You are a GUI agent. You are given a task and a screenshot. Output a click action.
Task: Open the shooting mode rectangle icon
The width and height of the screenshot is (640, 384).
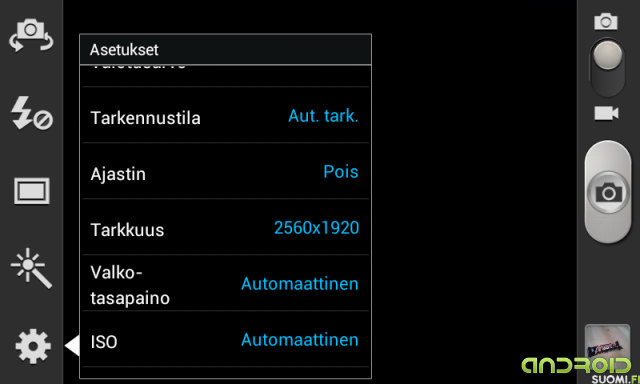point(31,191)
